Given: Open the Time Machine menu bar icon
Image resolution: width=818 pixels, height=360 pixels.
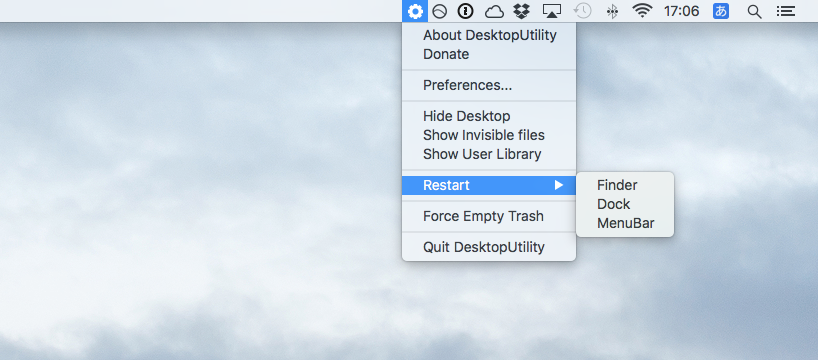Looking at the screenshot, I should click(x=582, y=11).
